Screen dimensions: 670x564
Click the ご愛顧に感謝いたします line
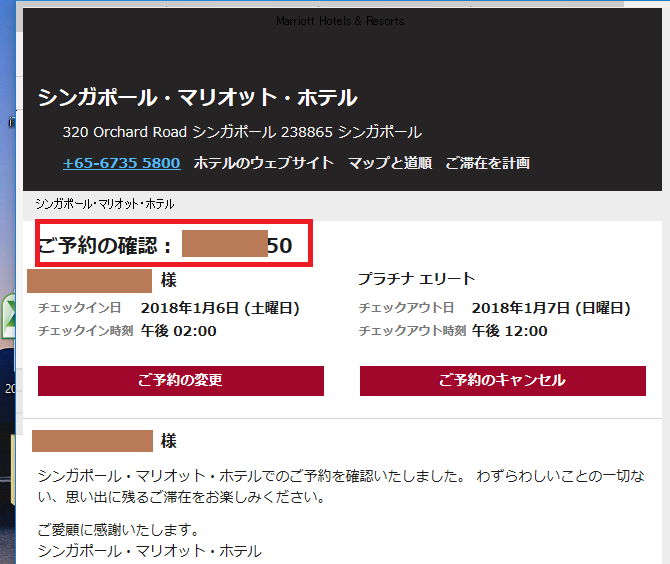[x=118, y=530]
